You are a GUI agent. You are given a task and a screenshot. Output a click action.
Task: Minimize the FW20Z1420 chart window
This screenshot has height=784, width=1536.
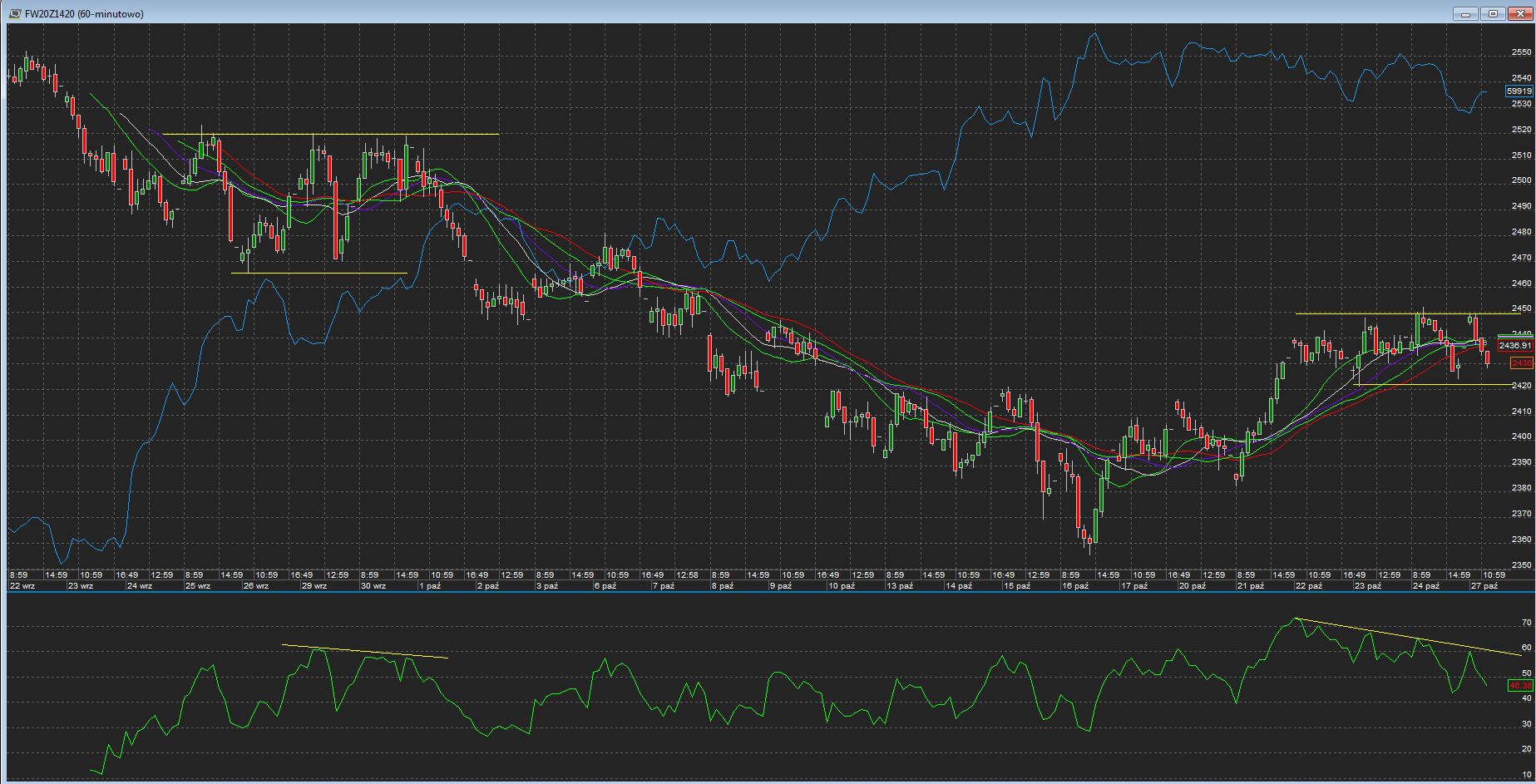(1465, 13)
